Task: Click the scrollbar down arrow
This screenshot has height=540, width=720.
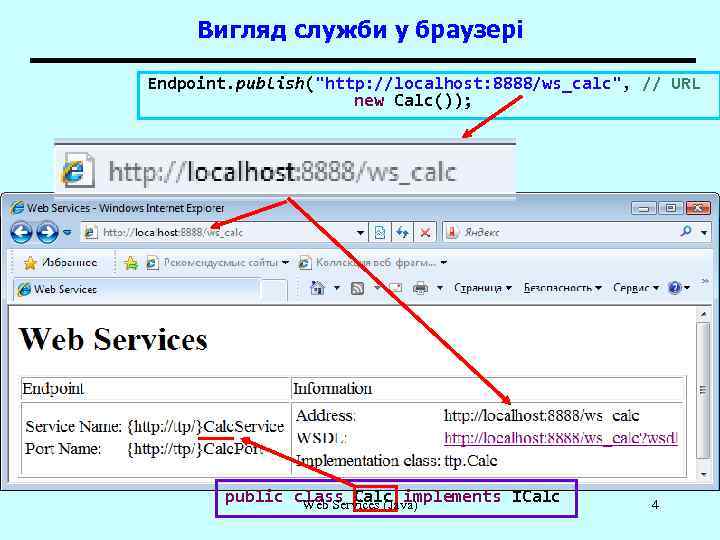Action: click(x=703, y=474)
